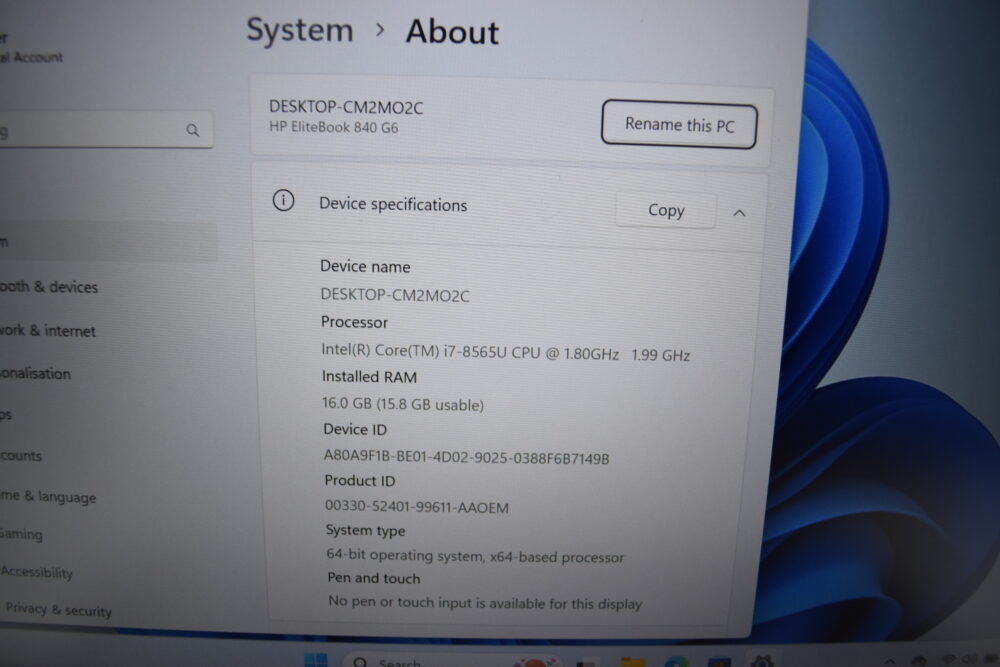Click the Processor label

[x=354, y=322]
